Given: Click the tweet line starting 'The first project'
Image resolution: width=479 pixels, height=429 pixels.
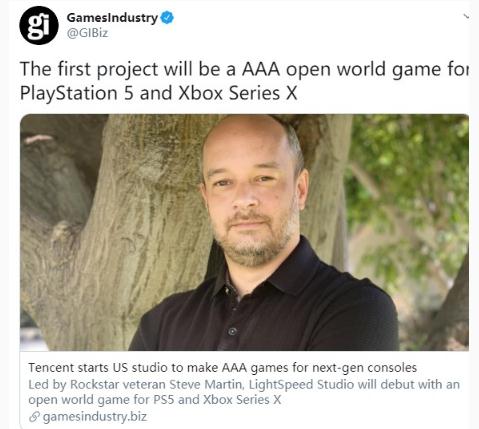Looking at the screenshot, I should 244,70.
